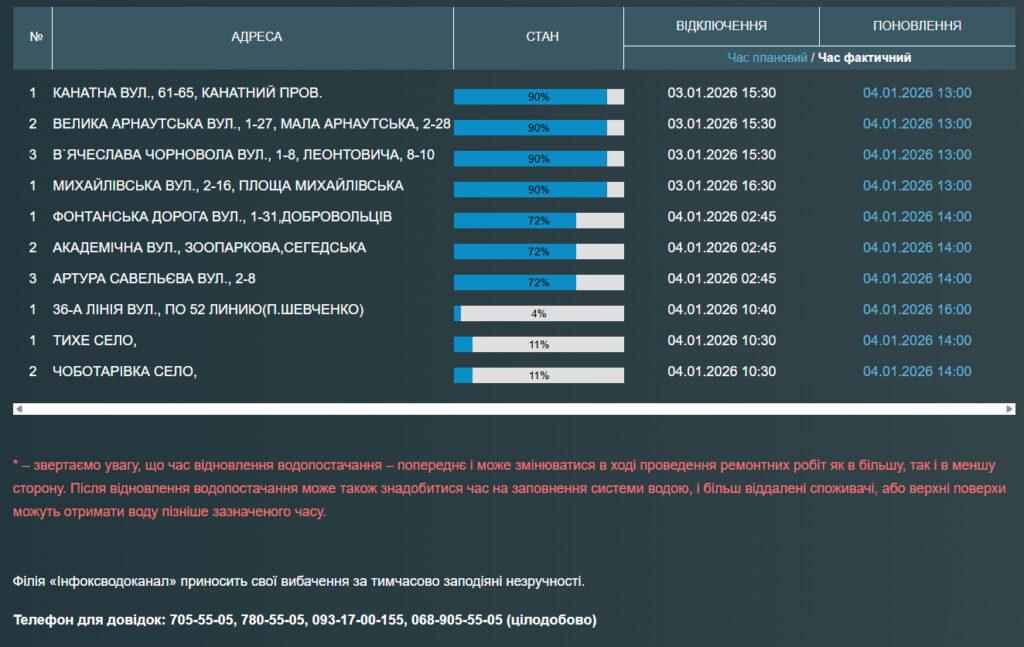
Task: Click the 11% progress bar for Тихе село
Action: [539, 345]
